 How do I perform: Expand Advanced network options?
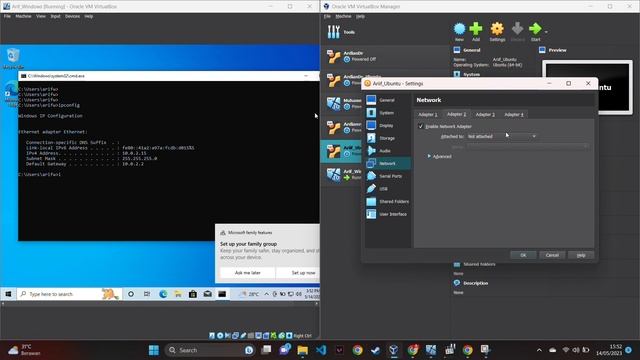pos(440,156)
